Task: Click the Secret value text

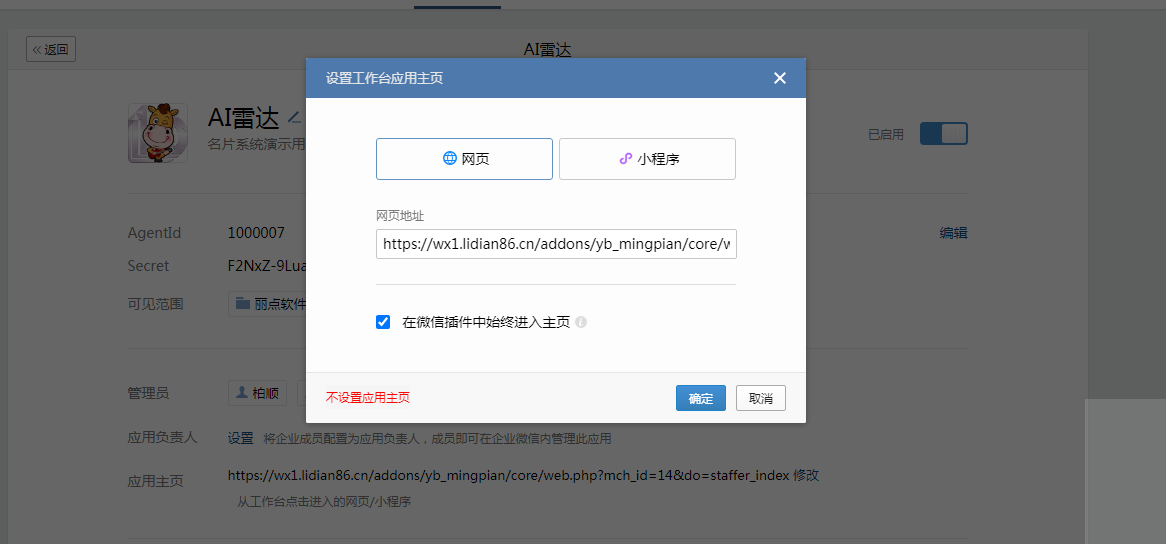Action: point(266,265)
